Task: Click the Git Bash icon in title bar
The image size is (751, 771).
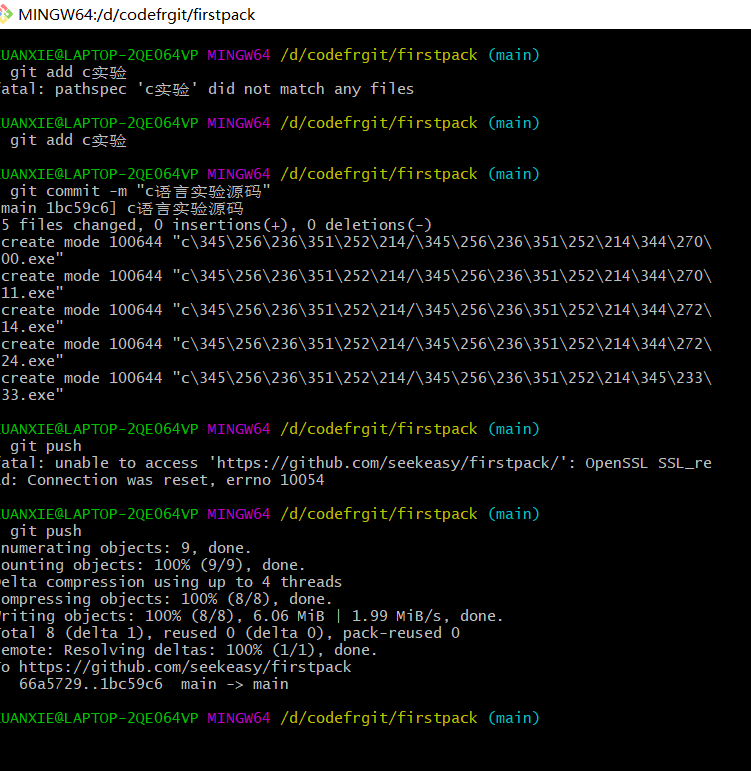Action: coord(7,15)
